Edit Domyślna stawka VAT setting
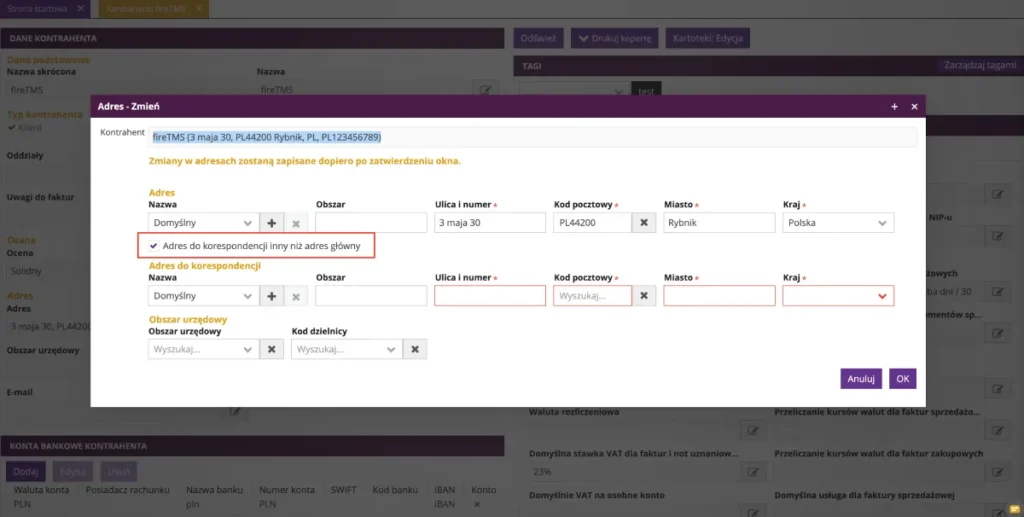This screenshot has width=1024, height=517. (x=753, y=471)
